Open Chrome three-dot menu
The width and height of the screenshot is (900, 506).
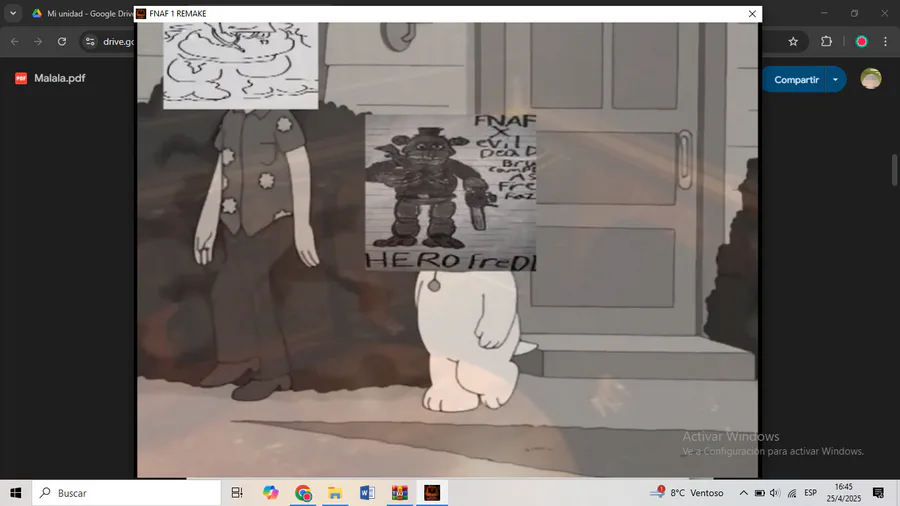(885, 41)
